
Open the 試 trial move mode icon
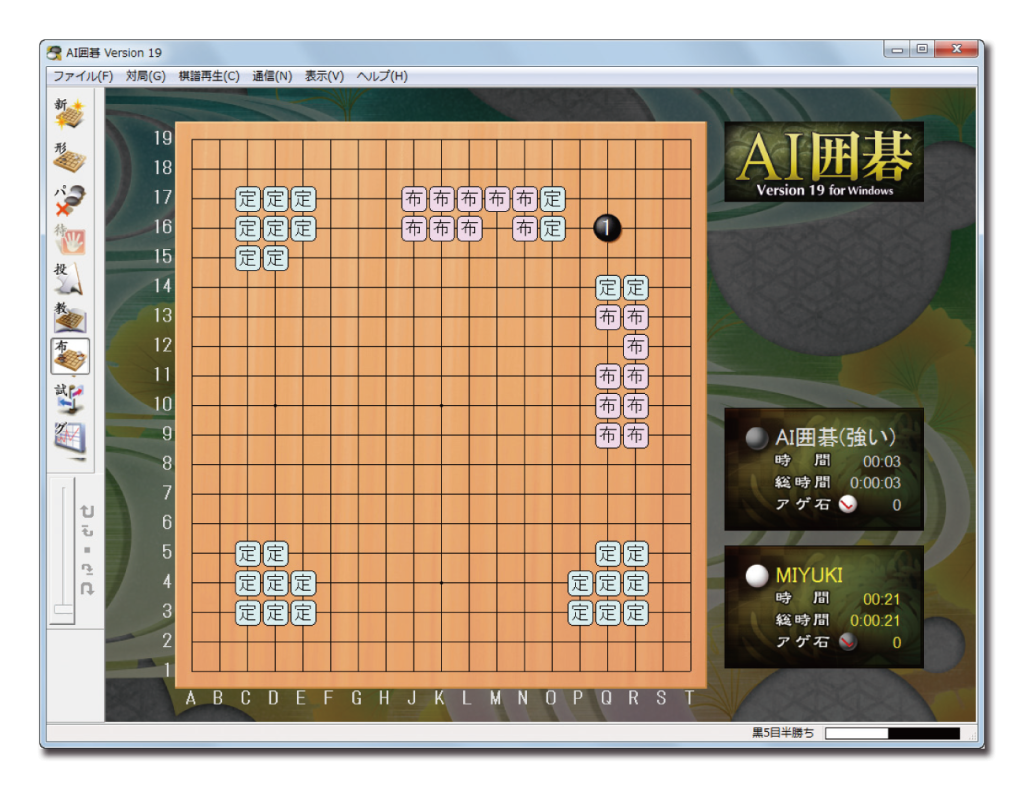pyautogui.click(x=70, y=398)
